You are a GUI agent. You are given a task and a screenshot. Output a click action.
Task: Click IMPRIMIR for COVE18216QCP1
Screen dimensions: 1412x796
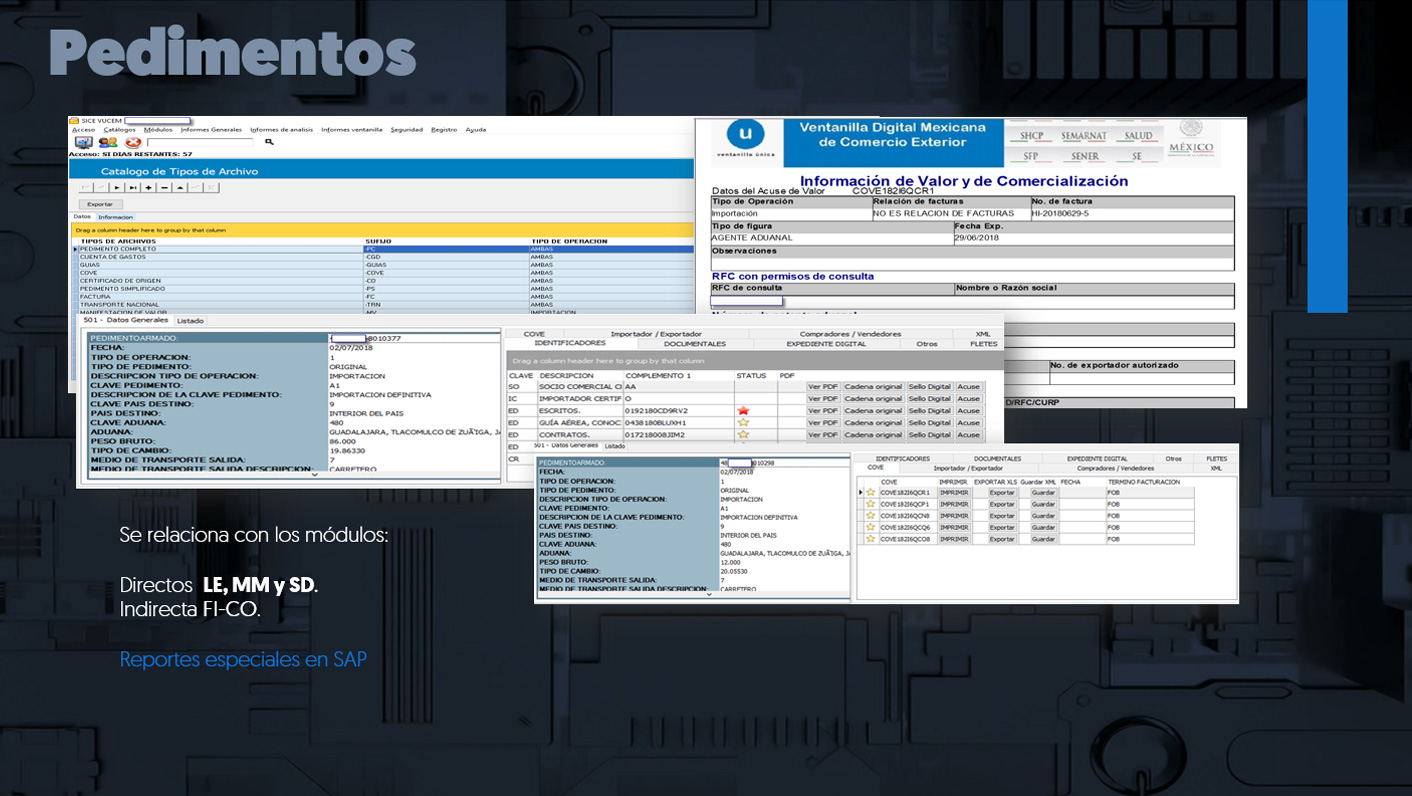pyautogui.click(x=954, y=505)
